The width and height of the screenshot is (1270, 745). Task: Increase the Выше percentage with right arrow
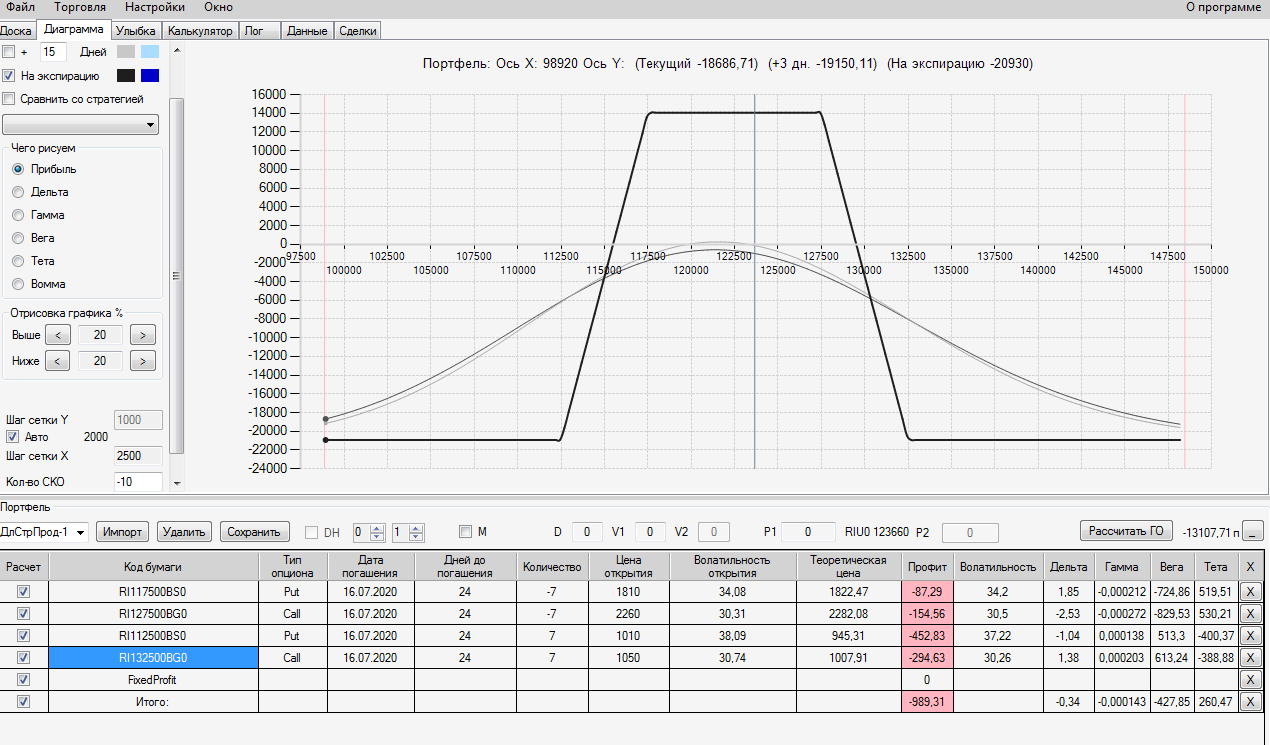pyautogui.click(x=142, y=335)
